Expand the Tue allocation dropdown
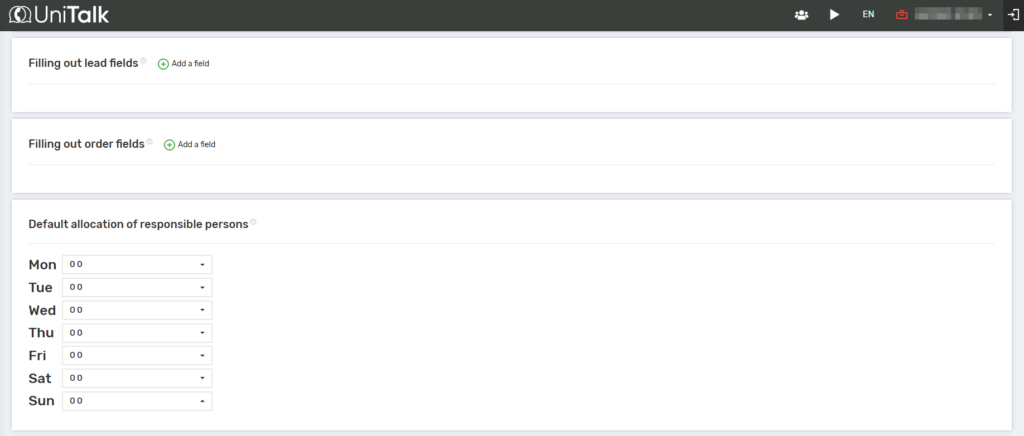 click(x=137, y=288)
